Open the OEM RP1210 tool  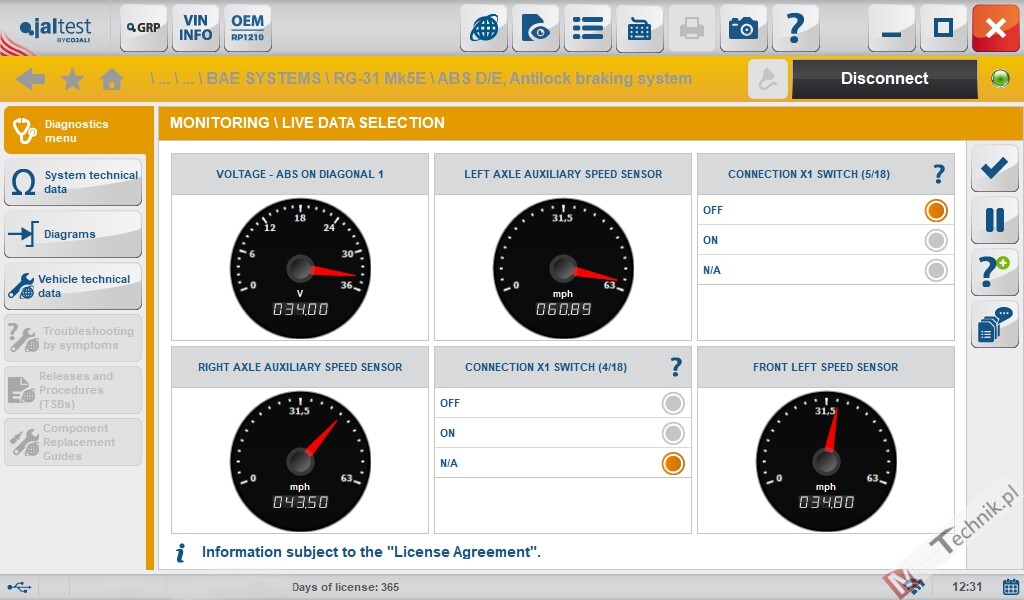coord(248,28)
